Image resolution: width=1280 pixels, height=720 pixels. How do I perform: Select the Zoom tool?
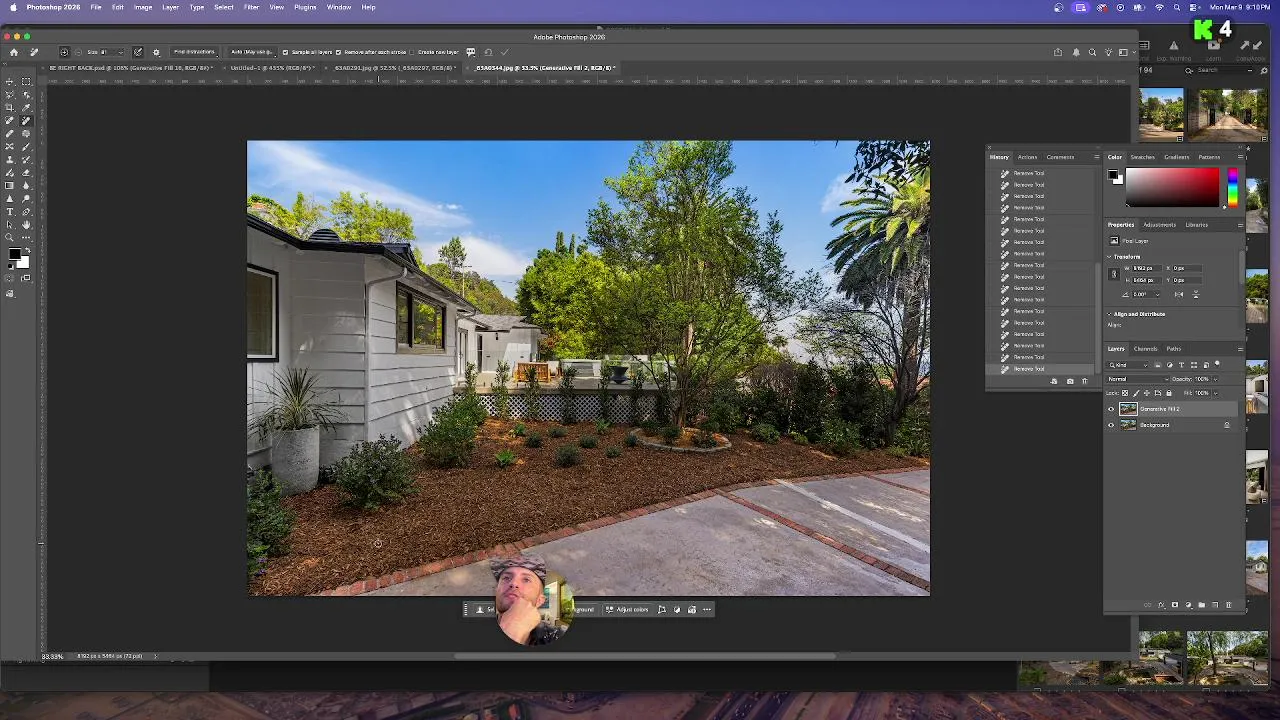[x=10, y=237]
